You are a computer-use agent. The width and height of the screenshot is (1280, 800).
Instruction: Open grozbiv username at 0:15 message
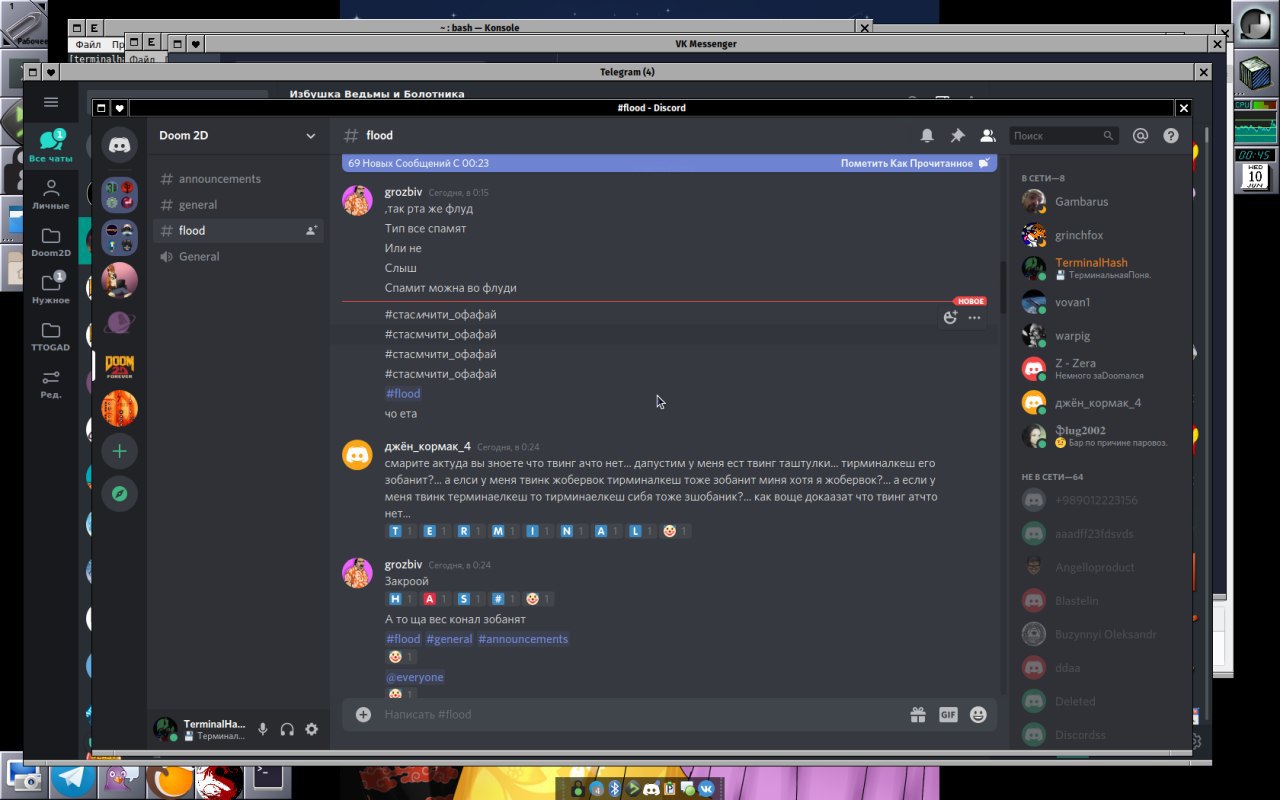point(403,191)
